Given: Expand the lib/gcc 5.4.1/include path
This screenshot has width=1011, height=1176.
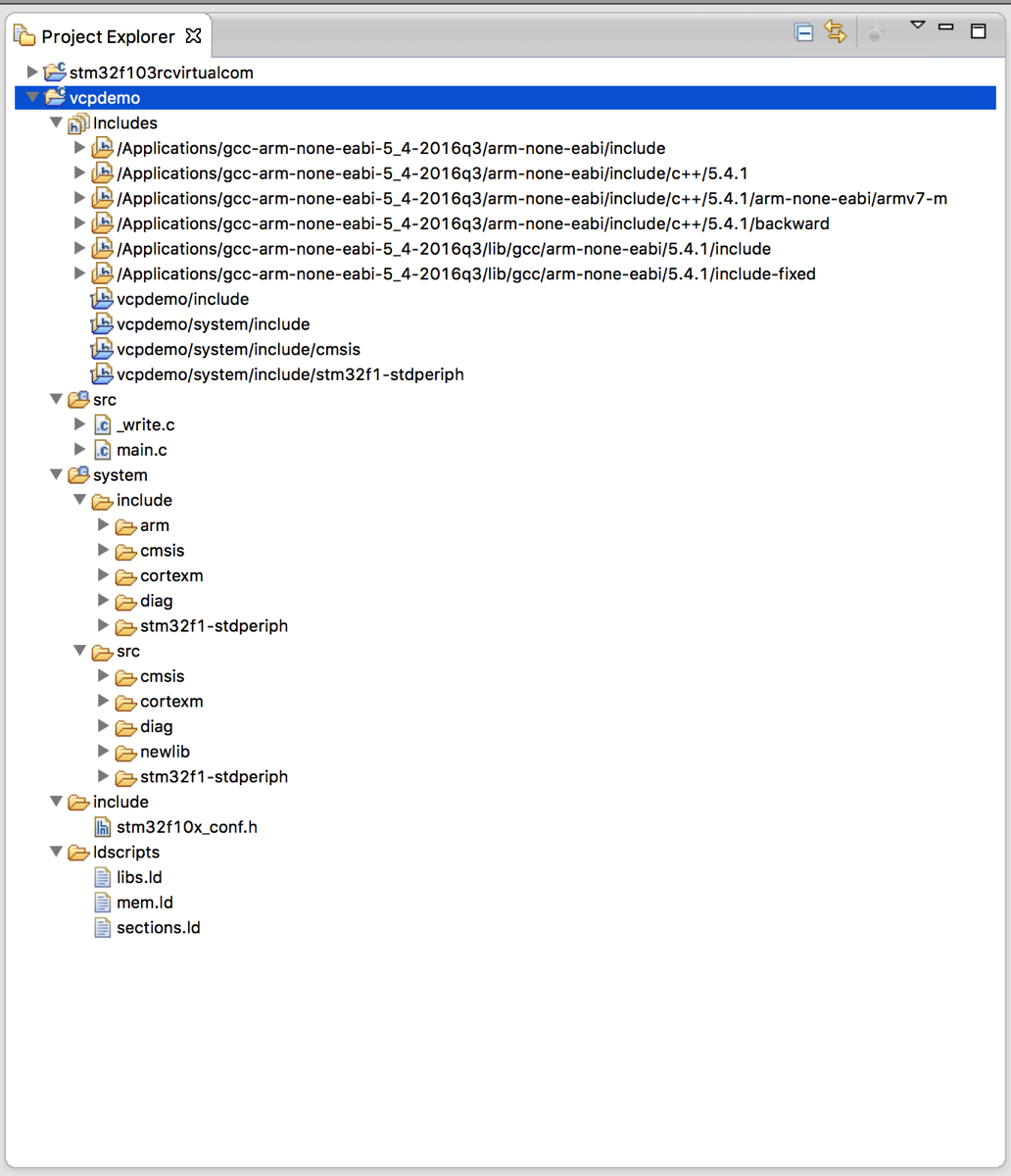Looking at the screenshot, I should coord(80,249).
